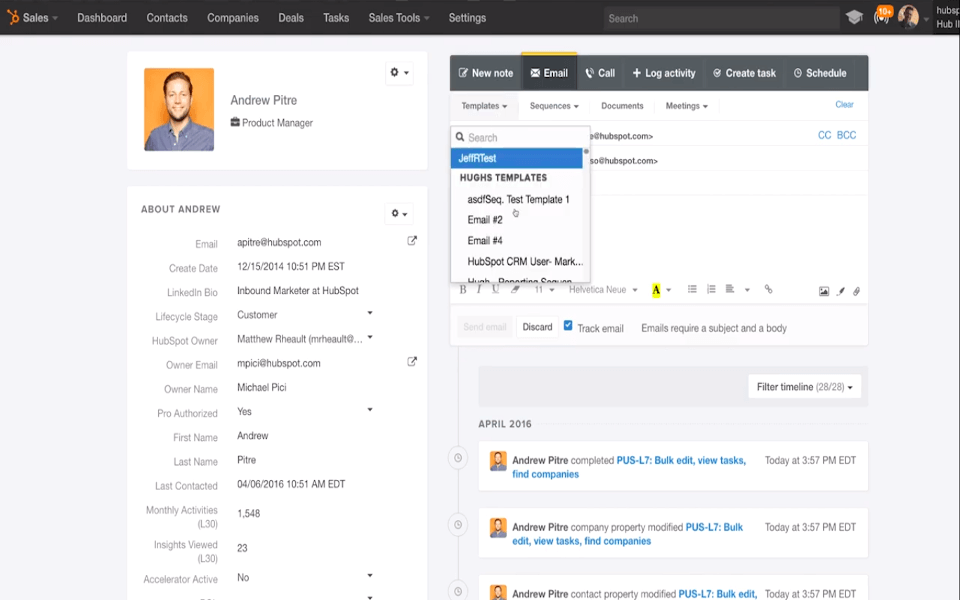Screen dimensions: 960x600
Task: Click the HubSpot sprocket logo
Action: tap(13, 17)
